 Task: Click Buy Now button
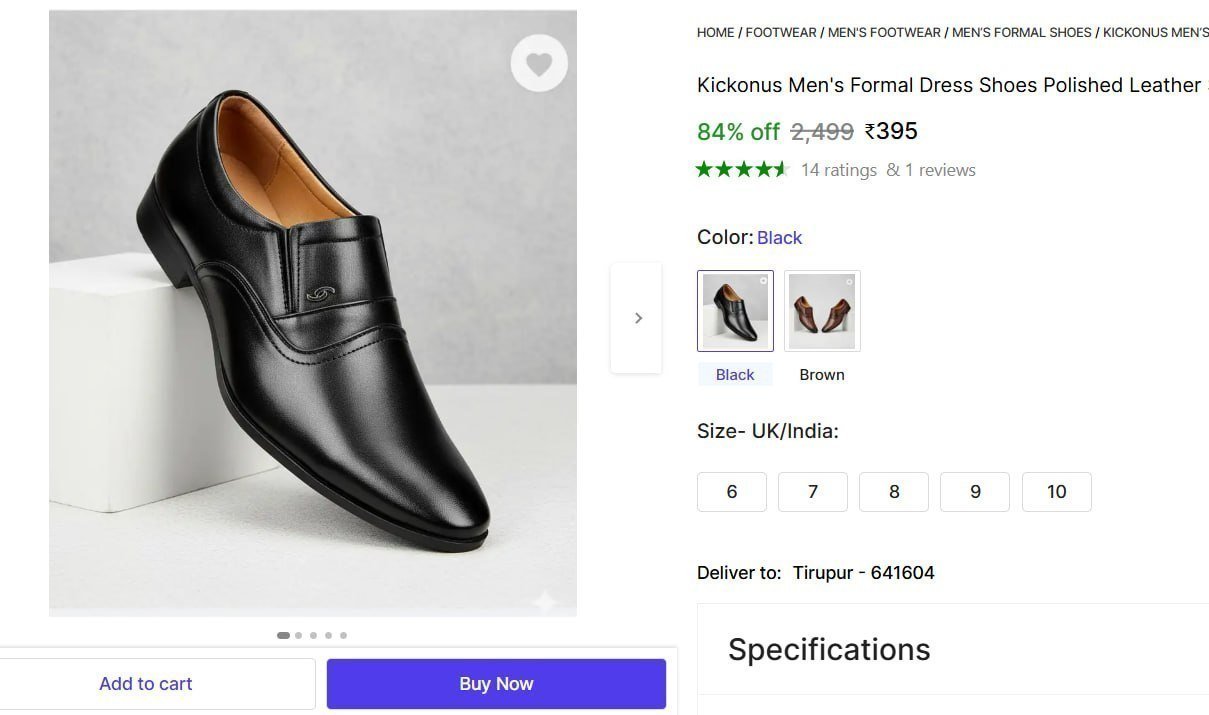(x=496, y=684)
